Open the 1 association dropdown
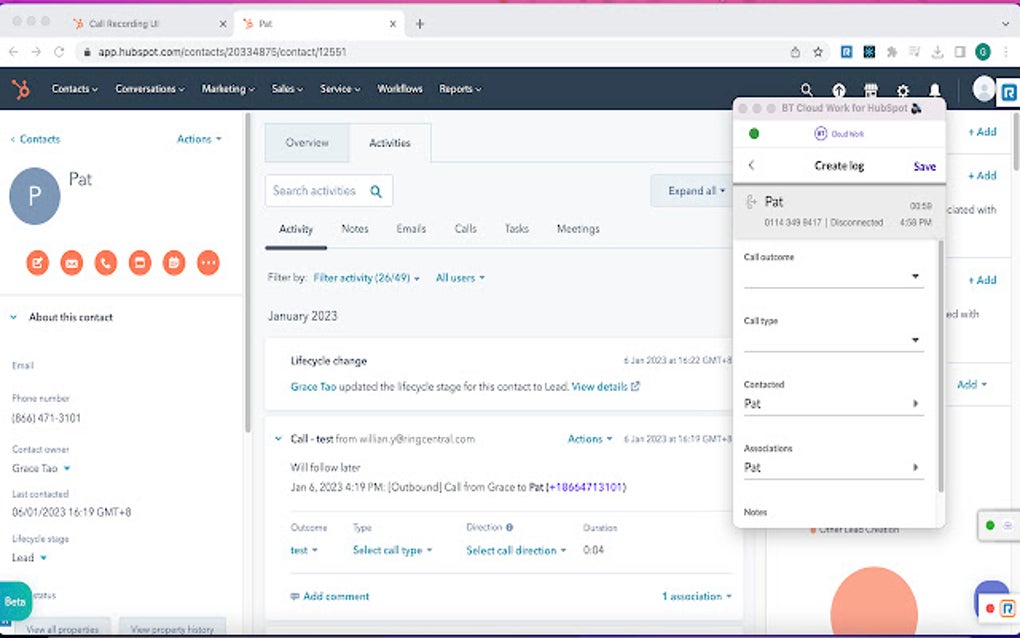 697,596
